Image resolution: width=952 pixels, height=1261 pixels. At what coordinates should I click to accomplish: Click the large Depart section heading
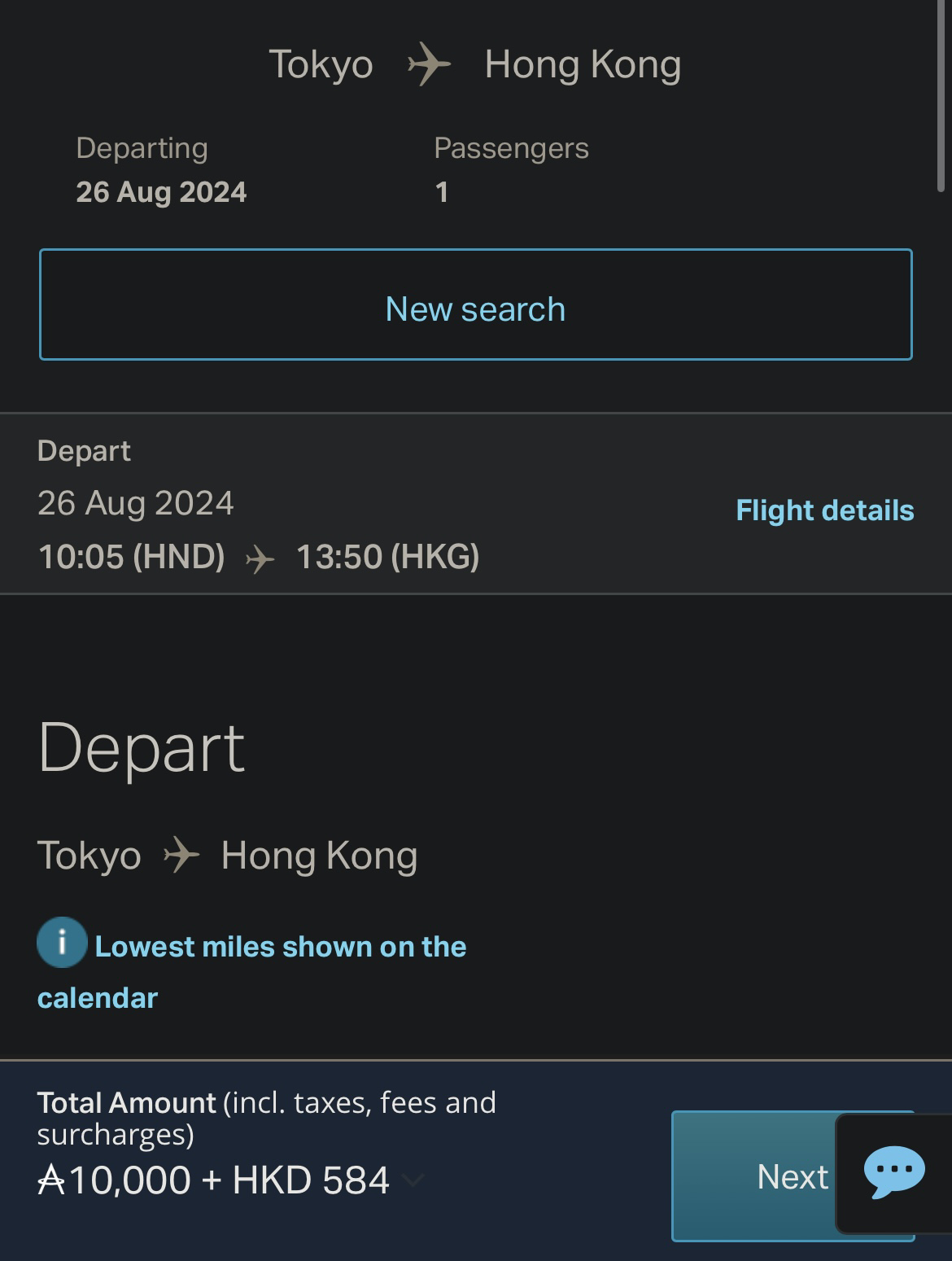(x=142, y=747)
